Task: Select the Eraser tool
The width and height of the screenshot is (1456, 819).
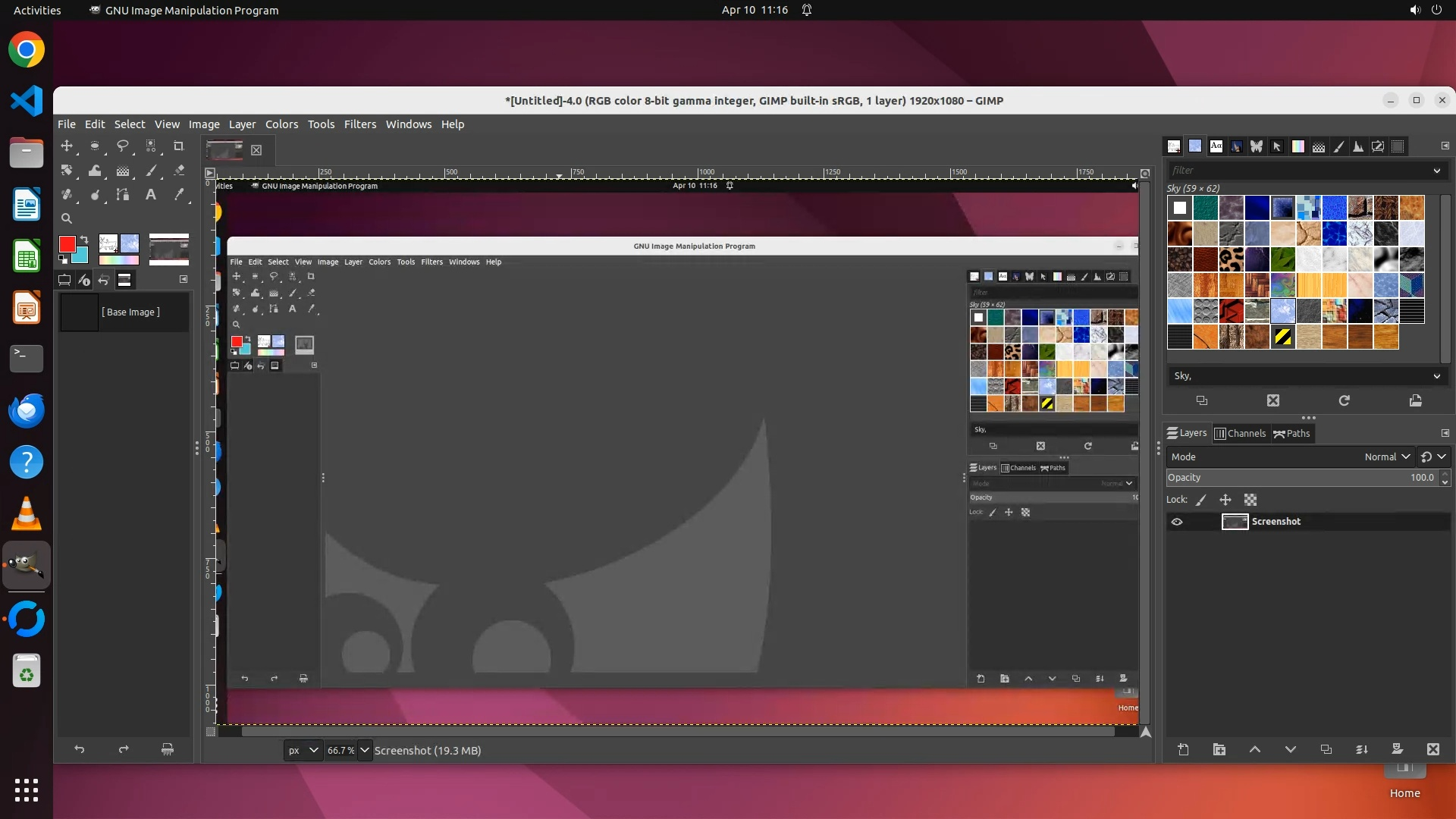Action: pos(179,171)
